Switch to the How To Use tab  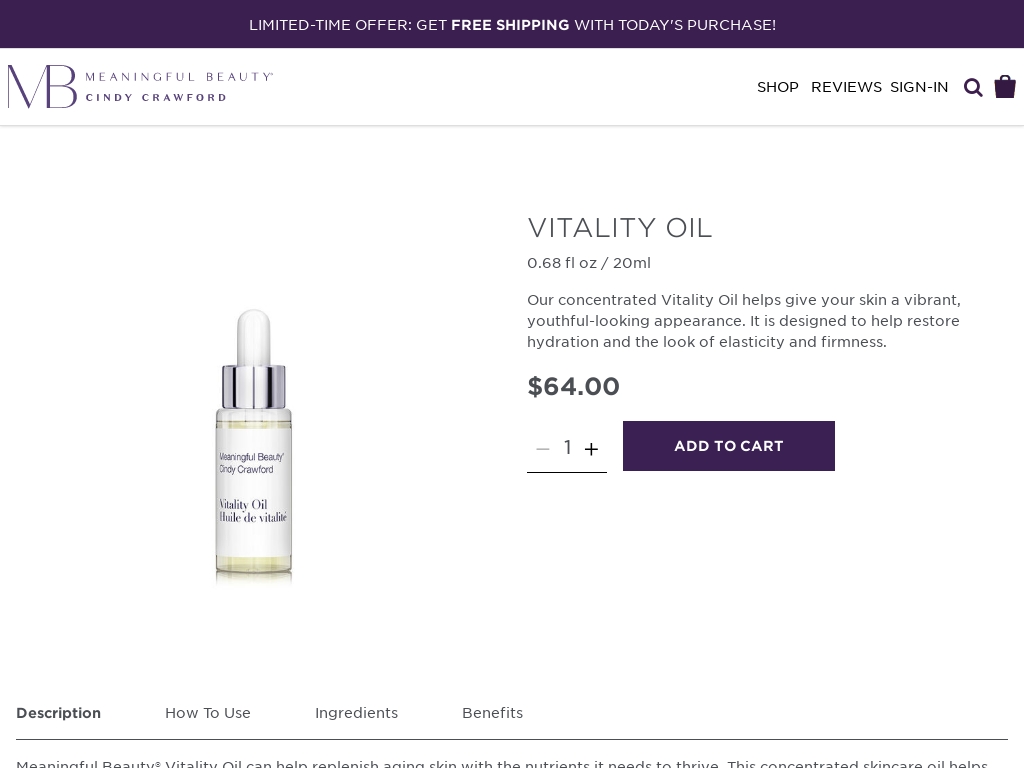point(208,713)
